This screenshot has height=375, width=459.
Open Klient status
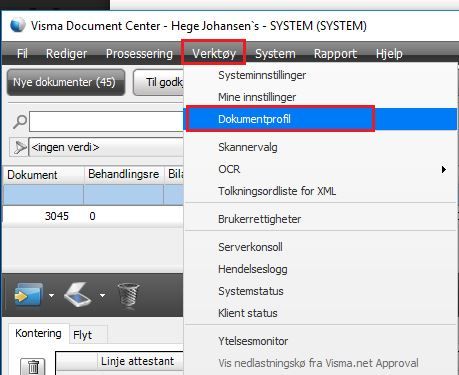pyautogui.click(x=321, y=313)
